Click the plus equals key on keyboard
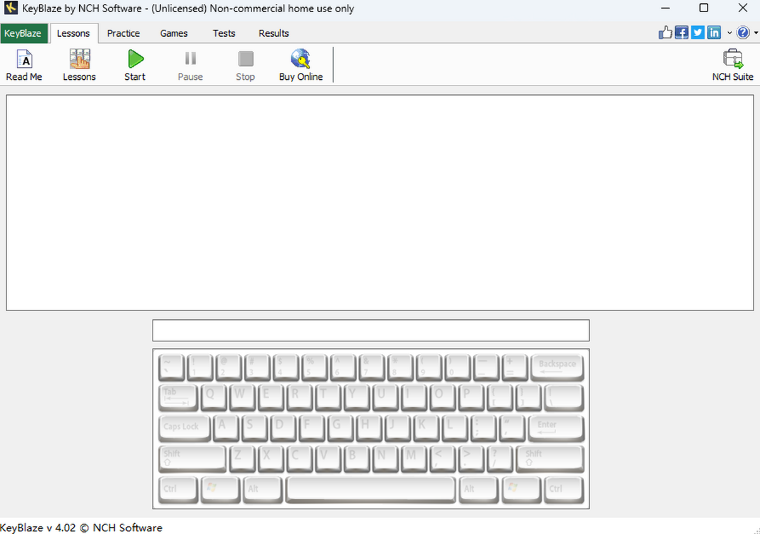The width and height of the screenshot is (760, 534). pyautogui.click(x=515, y=367)
